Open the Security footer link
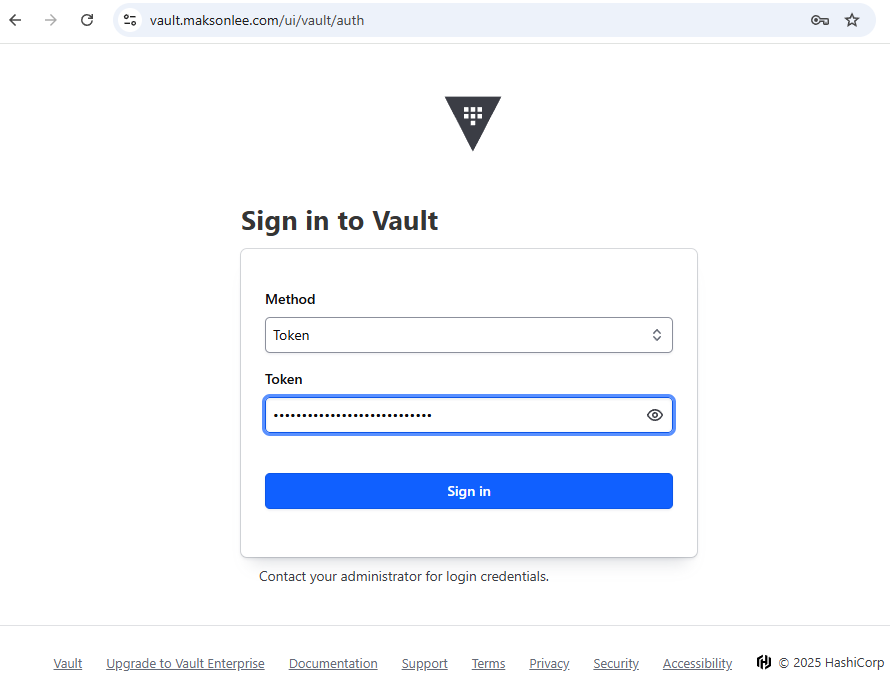The height and width of the screenshot is (681, 890). click(616, 663)
